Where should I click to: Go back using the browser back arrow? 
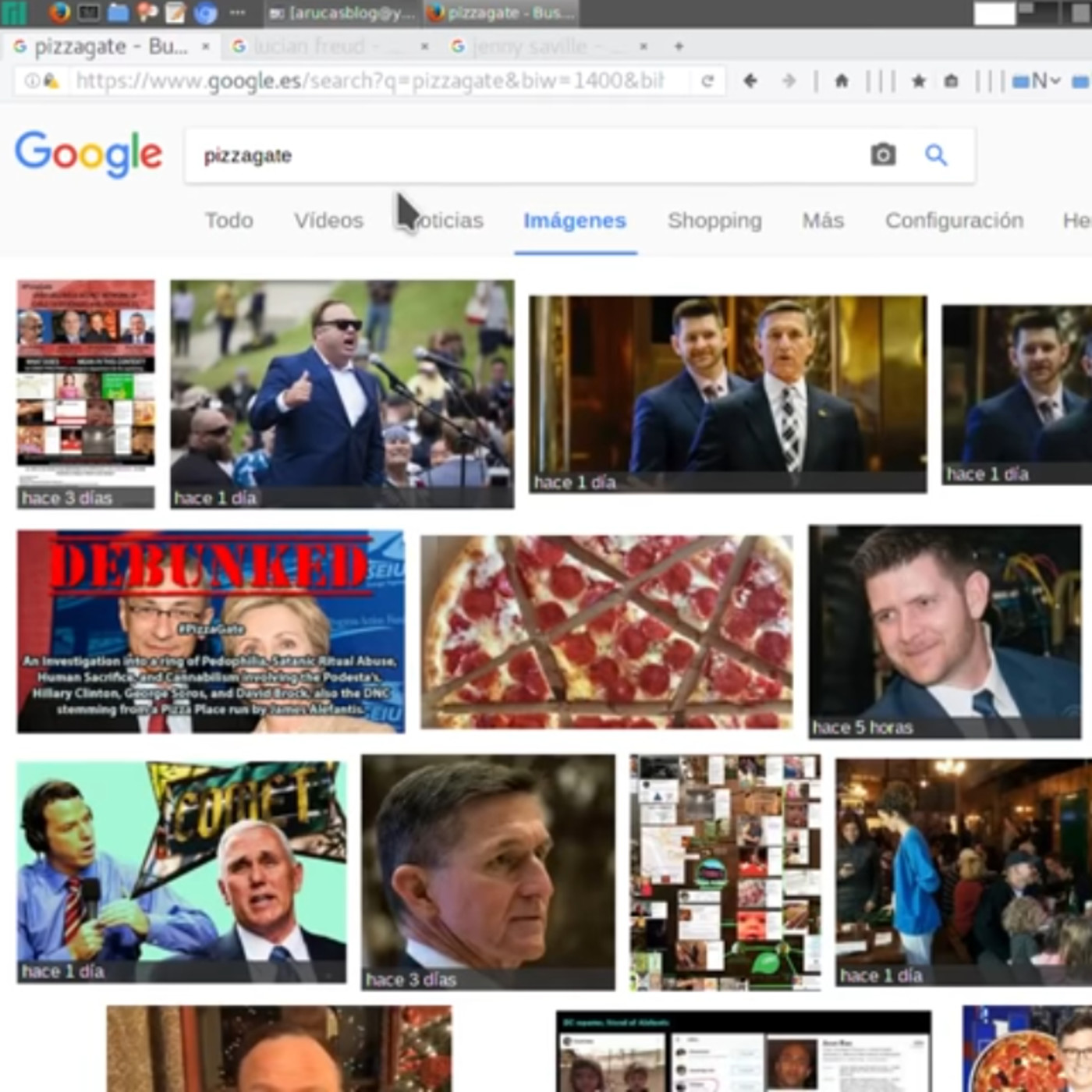pyautogui.click(x=750, y=80)
